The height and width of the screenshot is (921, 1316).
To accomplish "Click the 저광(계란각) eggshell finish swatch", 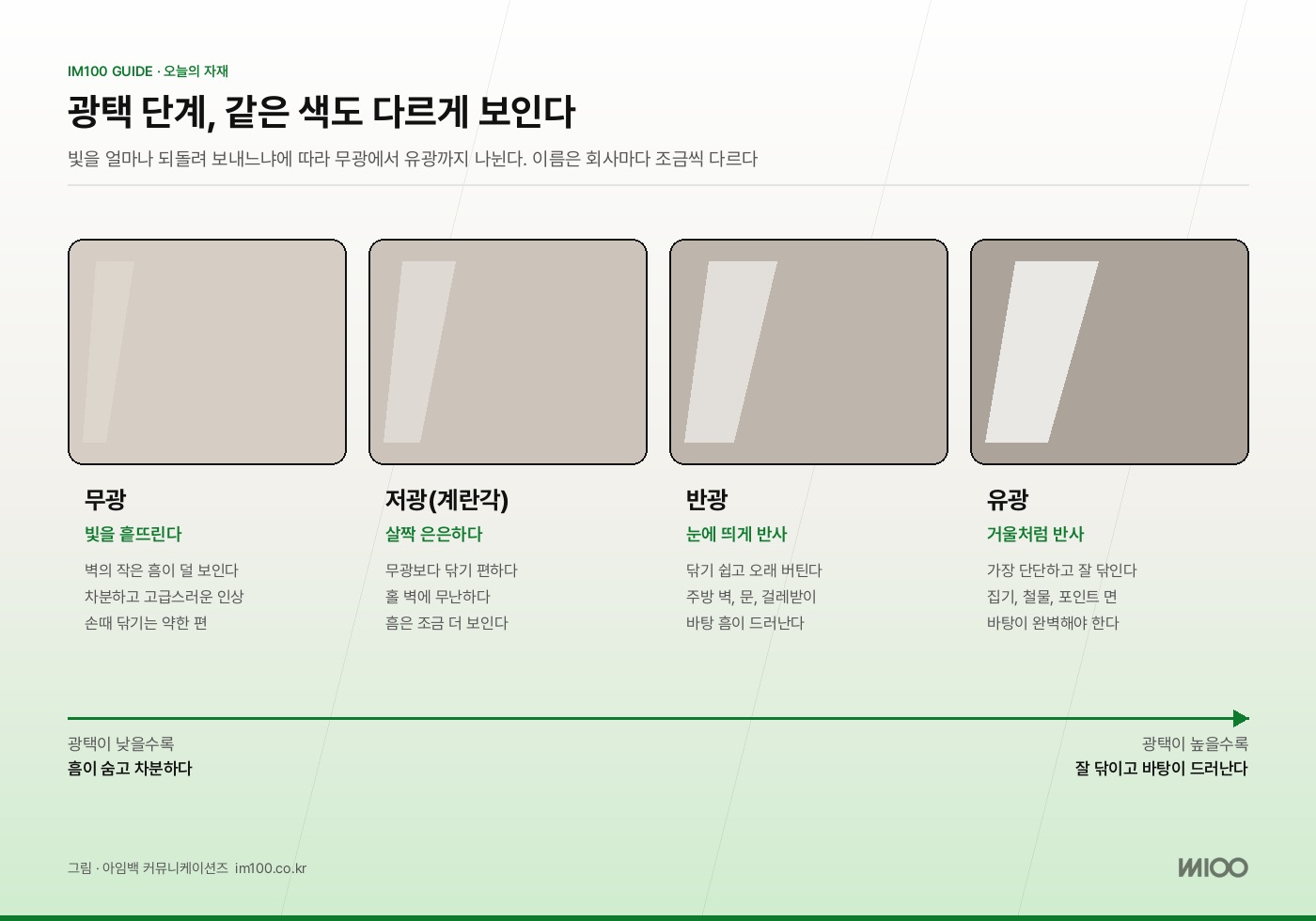I will pyautogui.click(x=508, y=351).
